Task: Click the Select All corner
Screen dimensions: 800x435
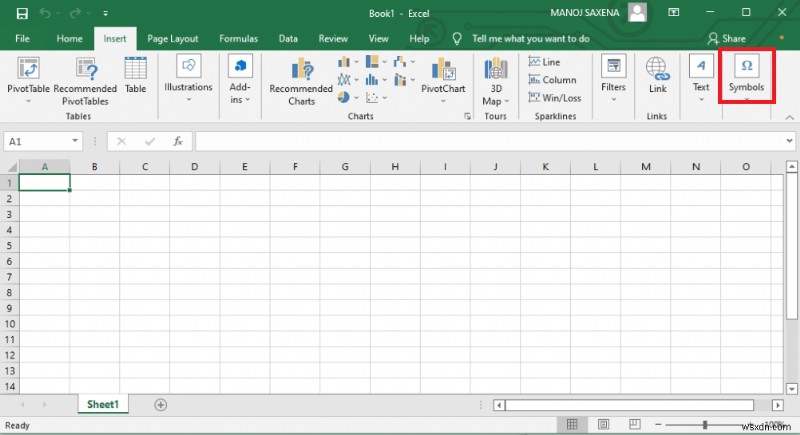Action: [11, 167]
